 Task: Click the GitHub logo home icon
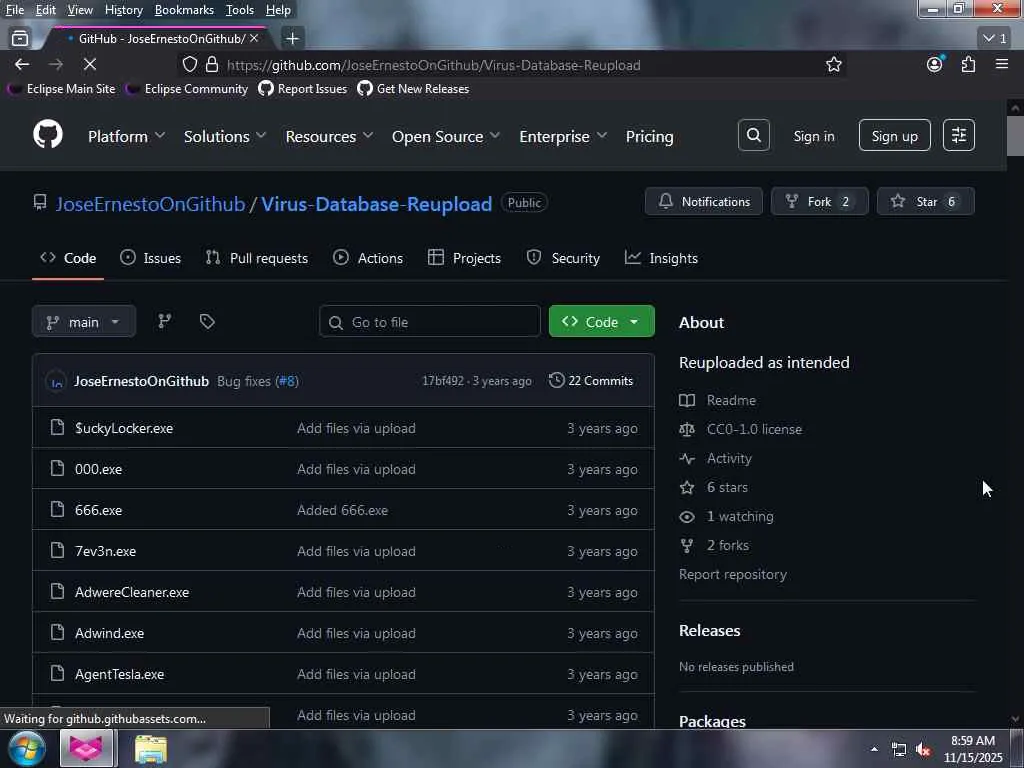pos(48,135)
